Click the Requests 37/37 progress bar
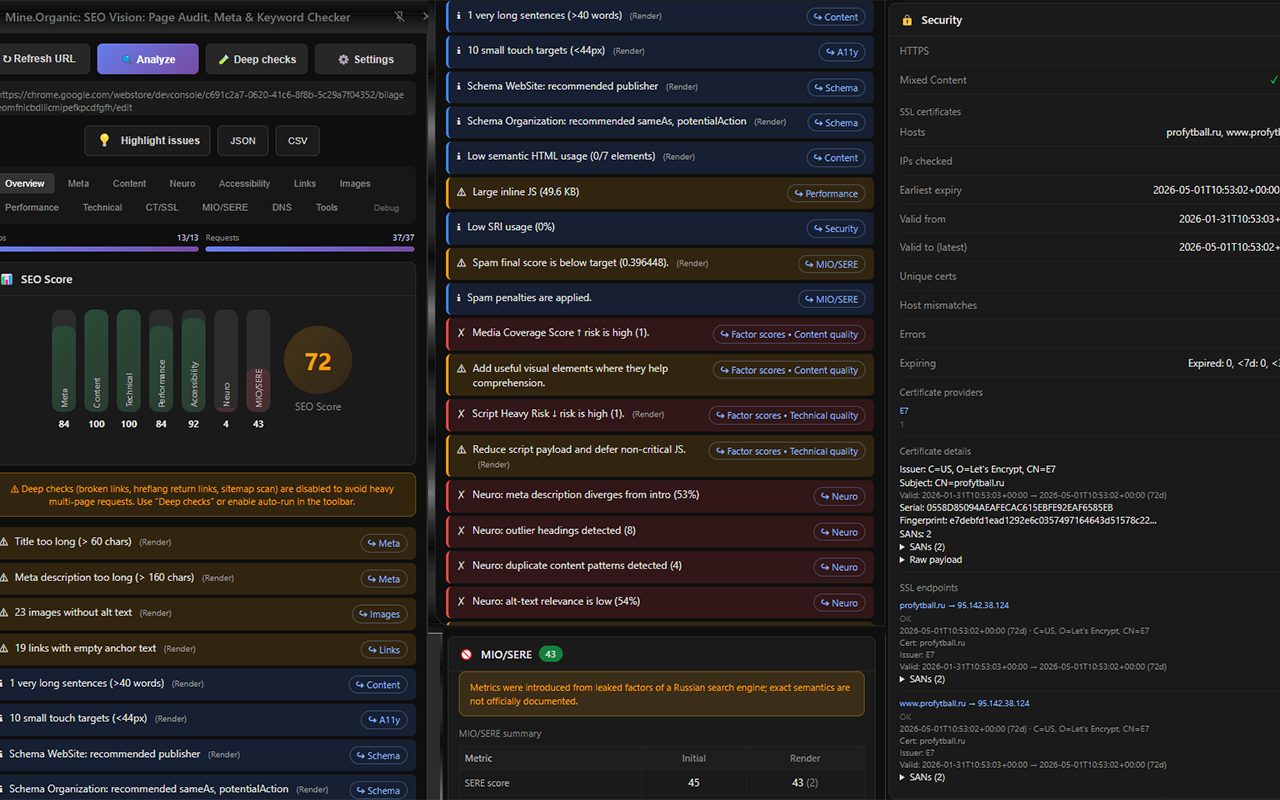Viewport: 1280px width, 800px height. pyautogui.click(x=310, y=249)
